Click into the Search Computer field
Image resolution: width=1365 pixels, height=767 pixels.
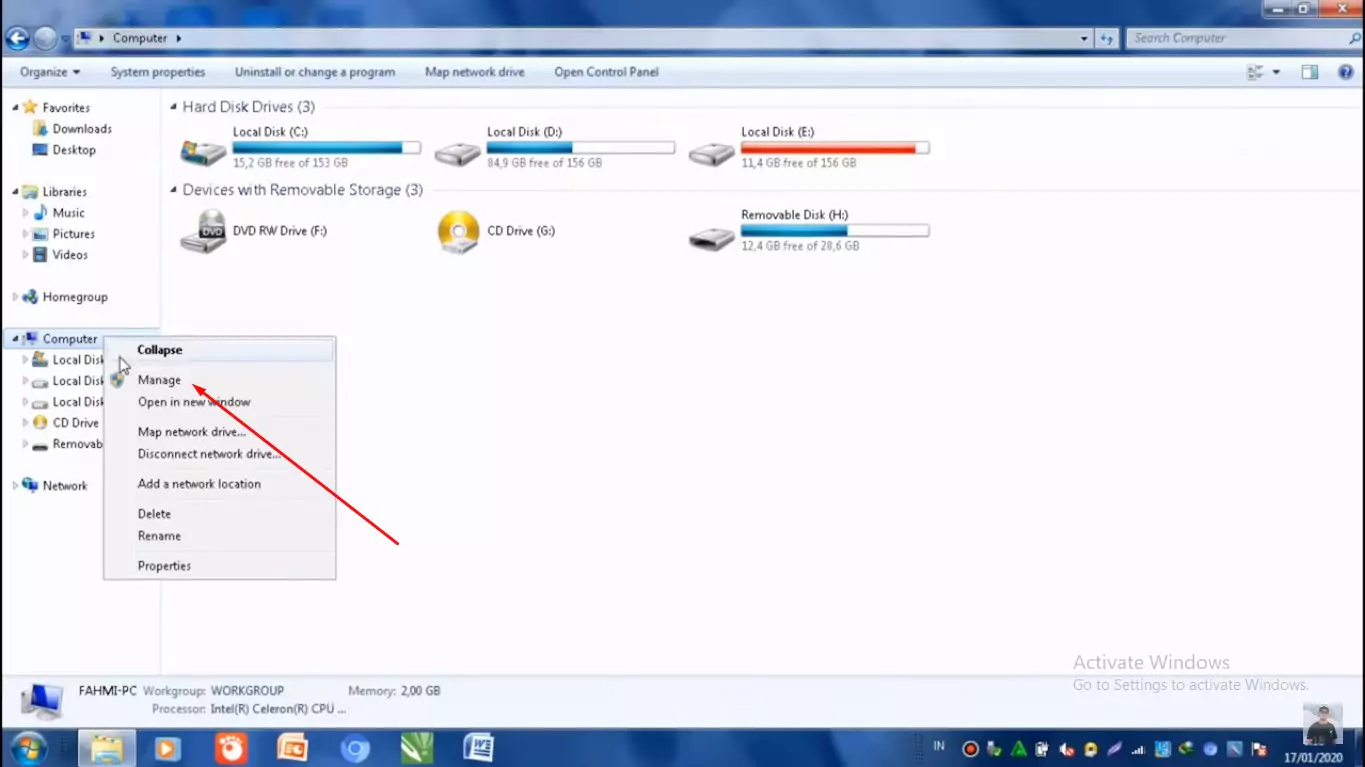1235,38
